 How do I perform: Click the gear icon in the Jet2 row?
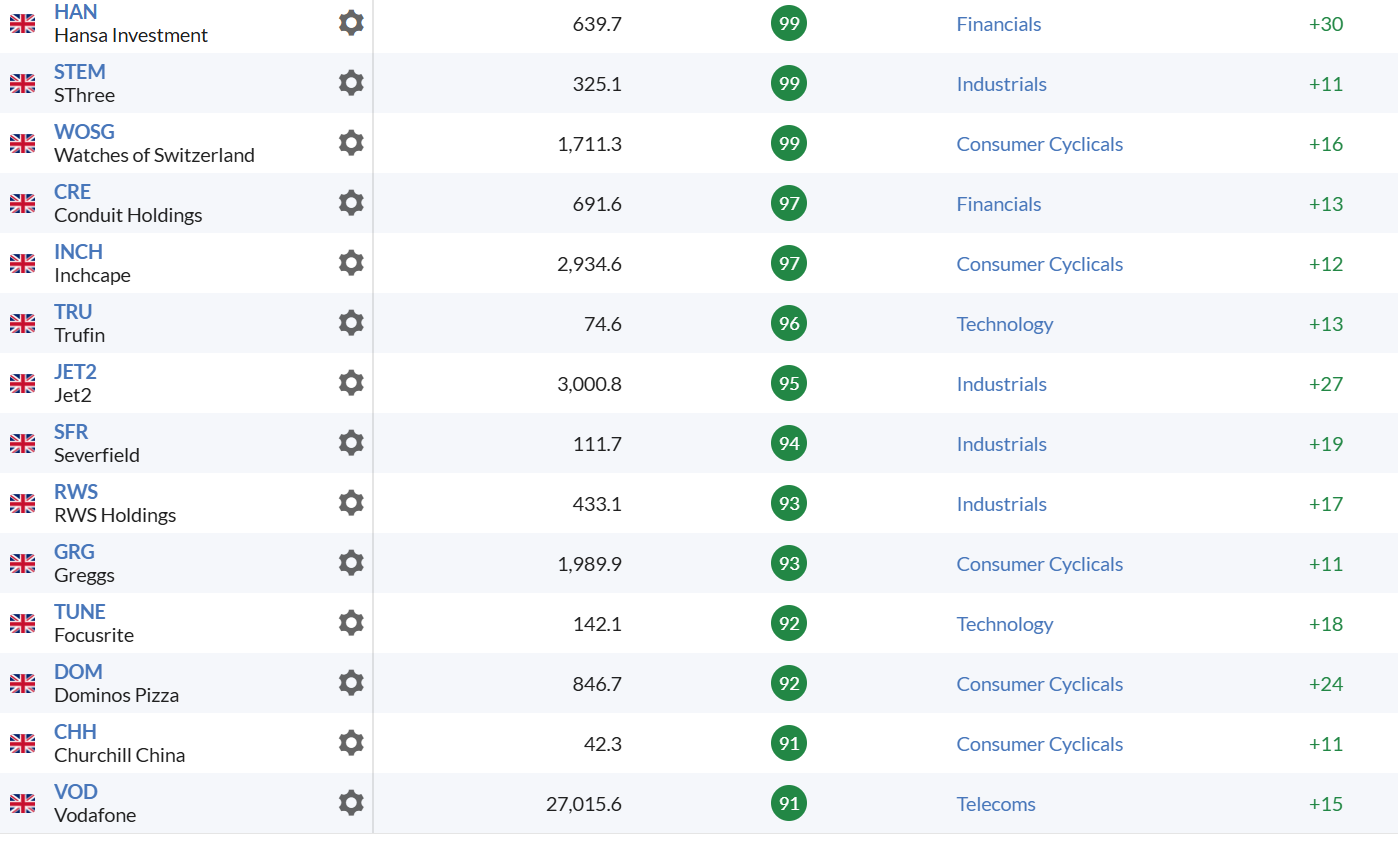(x=351, y=382)
